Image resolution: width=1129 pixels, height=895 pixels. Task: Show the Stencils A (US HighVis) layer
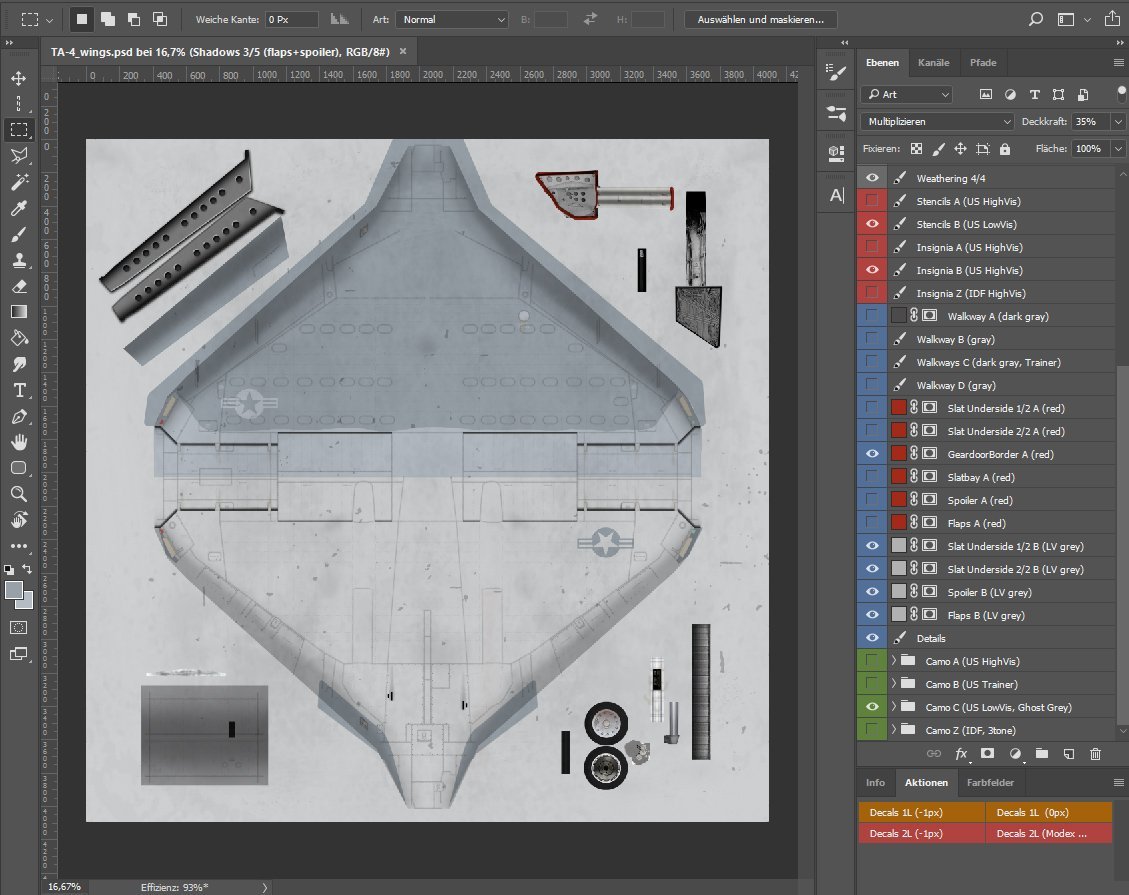871,200
